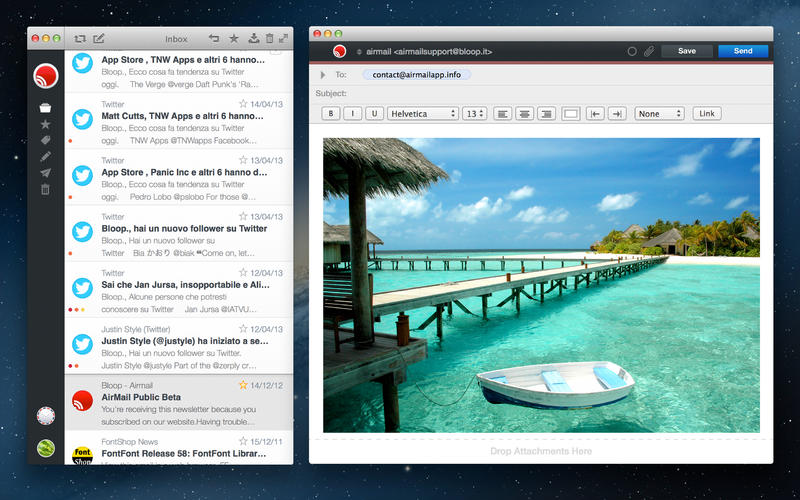Open the font size 13 dropdown
This screenshot has width=800, height=500.
pyautogui.click(x=474, y=114)
